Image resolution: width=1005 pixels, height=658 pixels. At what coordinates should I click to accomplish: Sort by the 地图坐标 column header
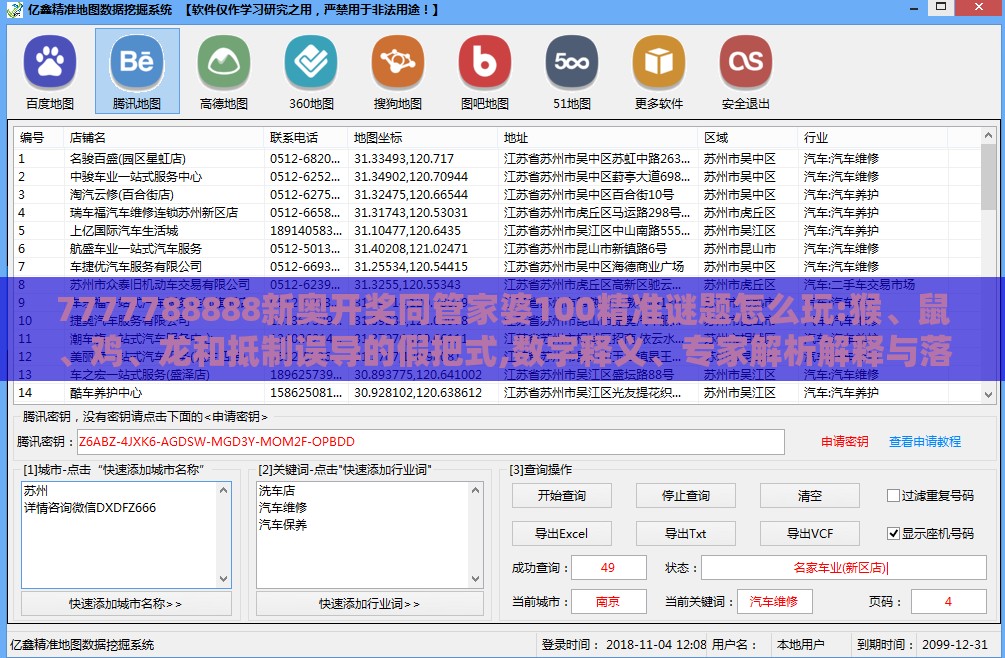pos(422,138)
